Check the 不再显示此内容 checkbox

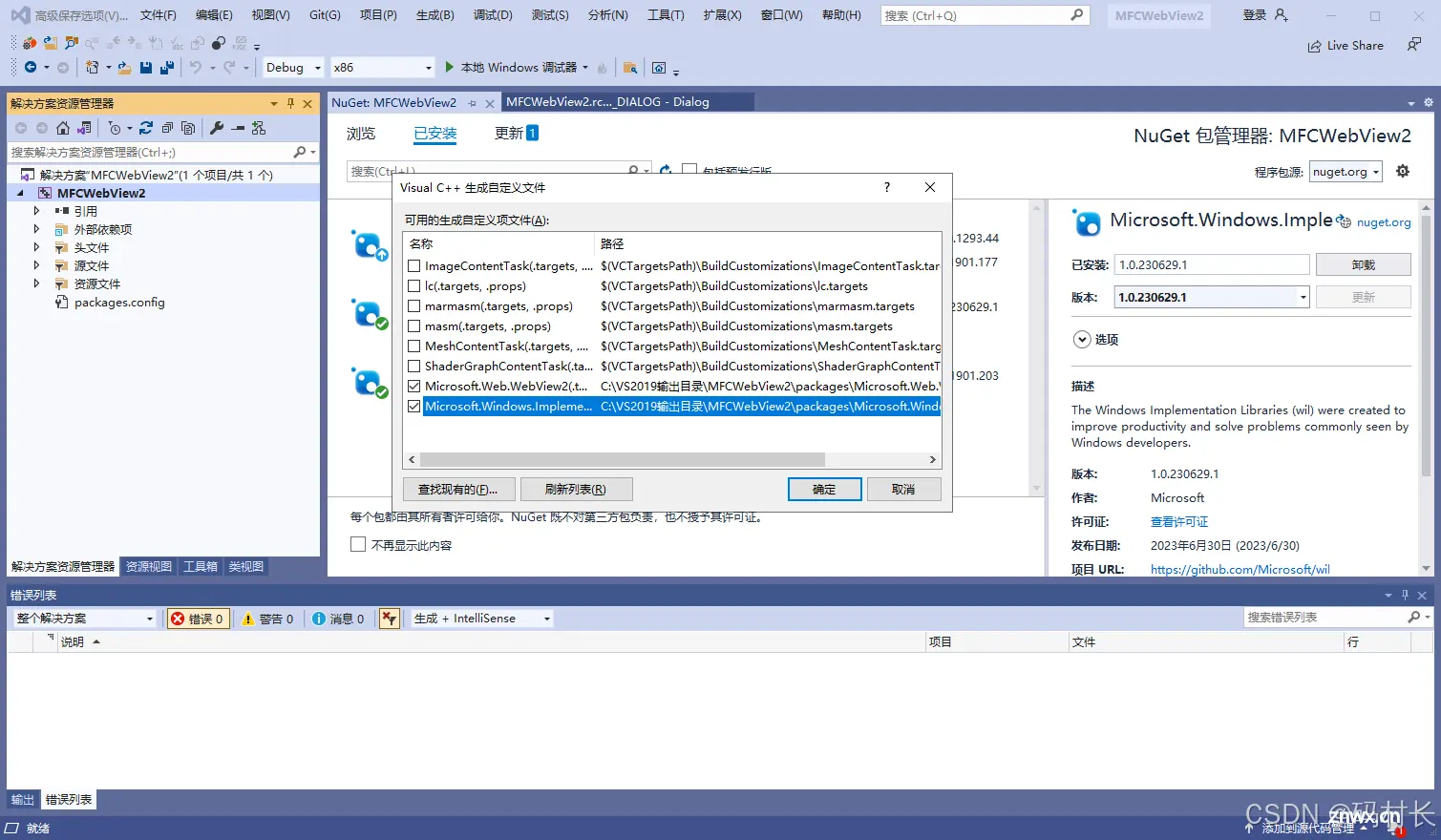click(358, 545)
